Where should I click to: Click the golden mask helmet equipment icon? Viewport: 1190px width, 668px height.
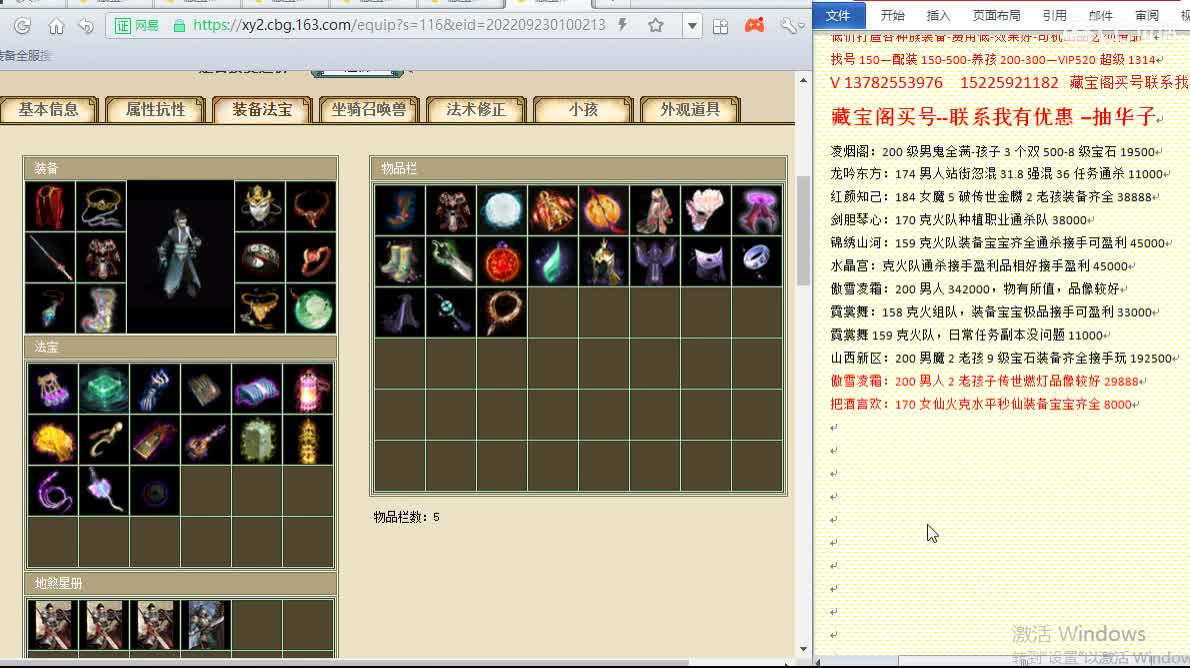click(x=260, y=206)
